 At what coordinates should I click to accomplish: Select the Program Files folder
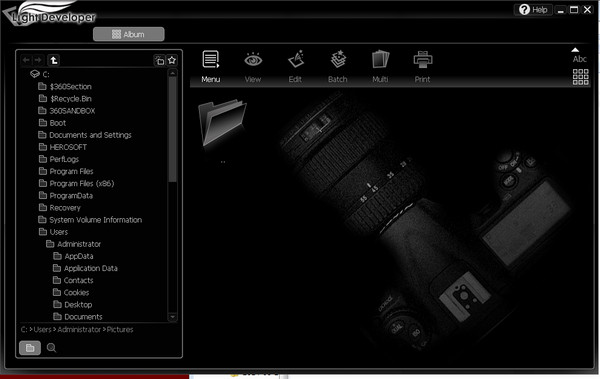tap(66, 172)
